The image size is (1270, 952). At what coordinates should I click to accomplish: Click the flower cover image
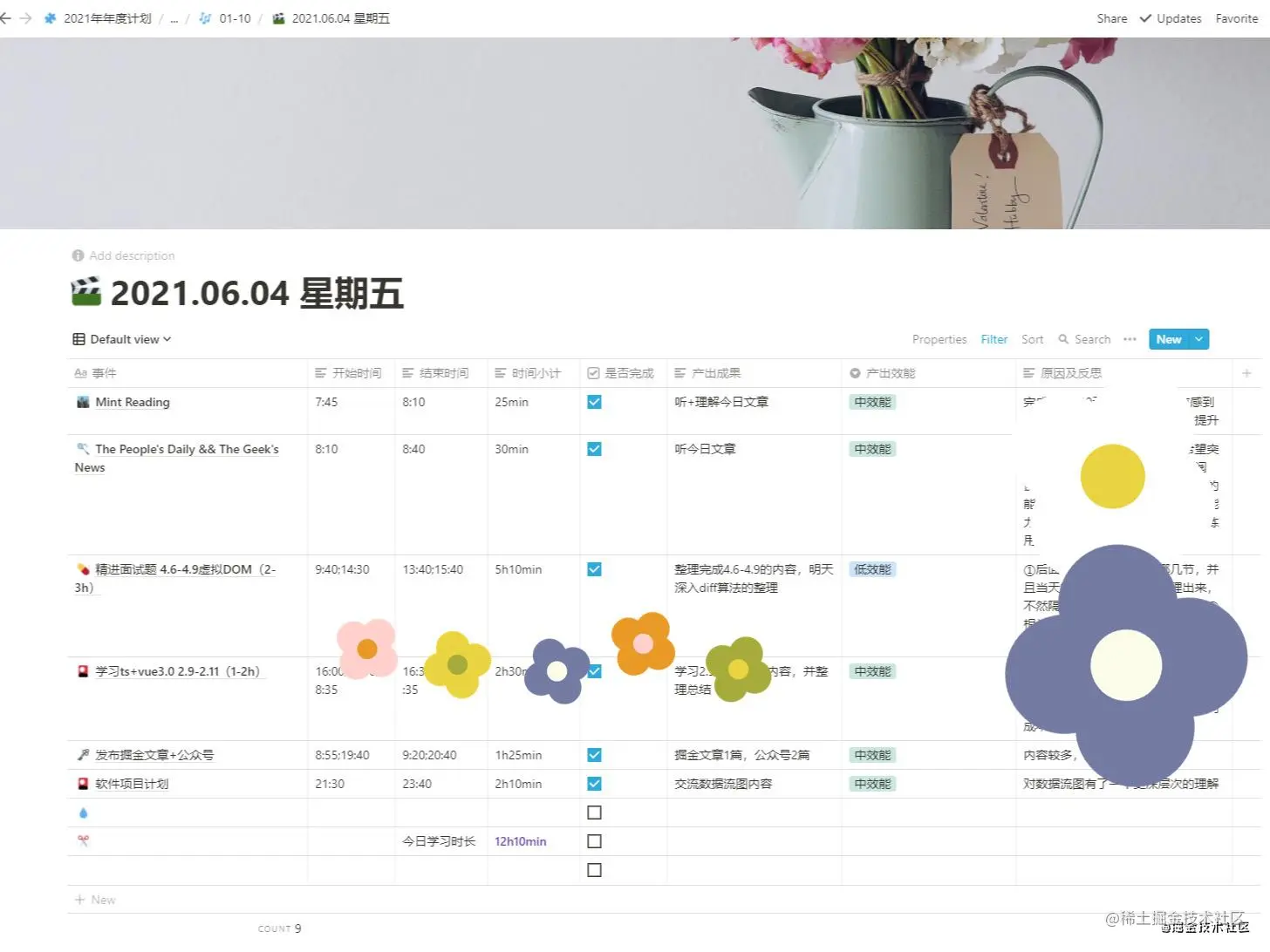pos(635,133)
